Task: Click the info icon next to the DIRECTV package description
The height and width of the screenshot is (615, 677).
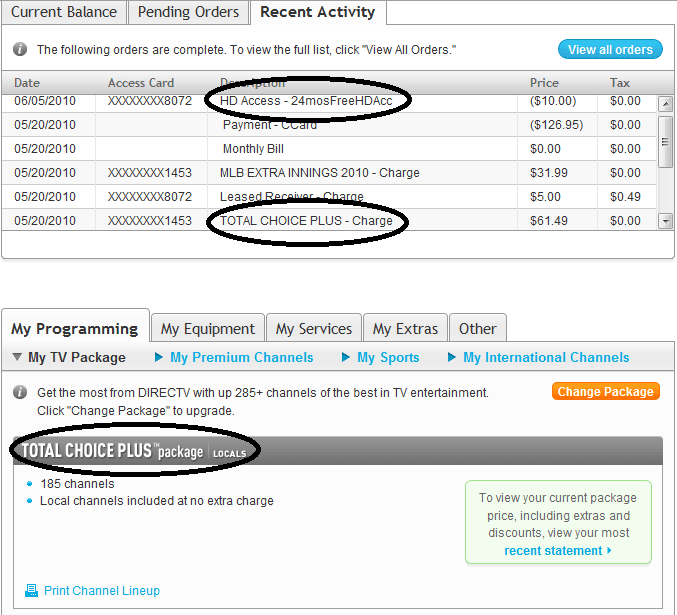Action: 20,392
